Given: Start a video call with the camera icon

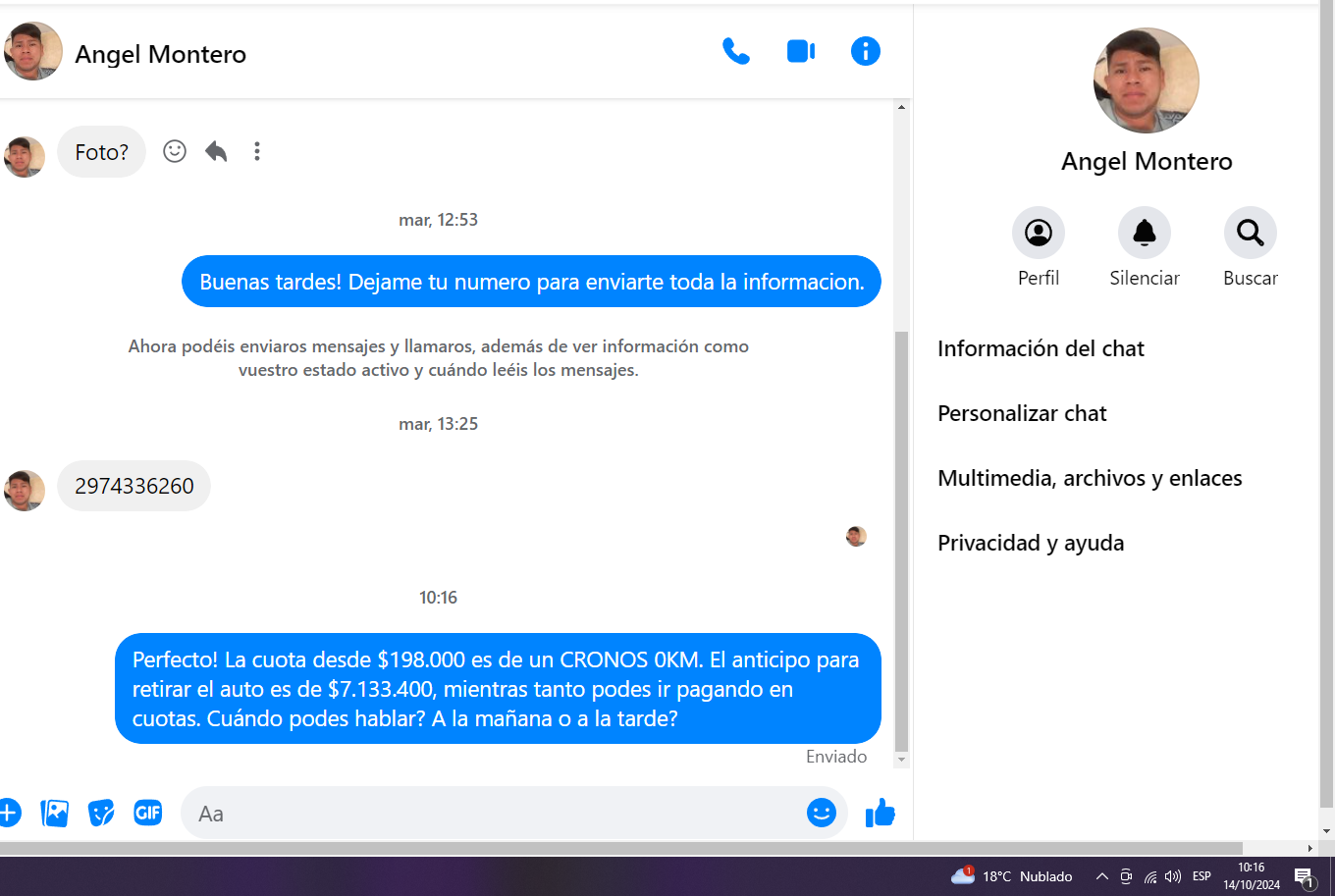Looking at the screenshot, I should (x=801, y=51).
